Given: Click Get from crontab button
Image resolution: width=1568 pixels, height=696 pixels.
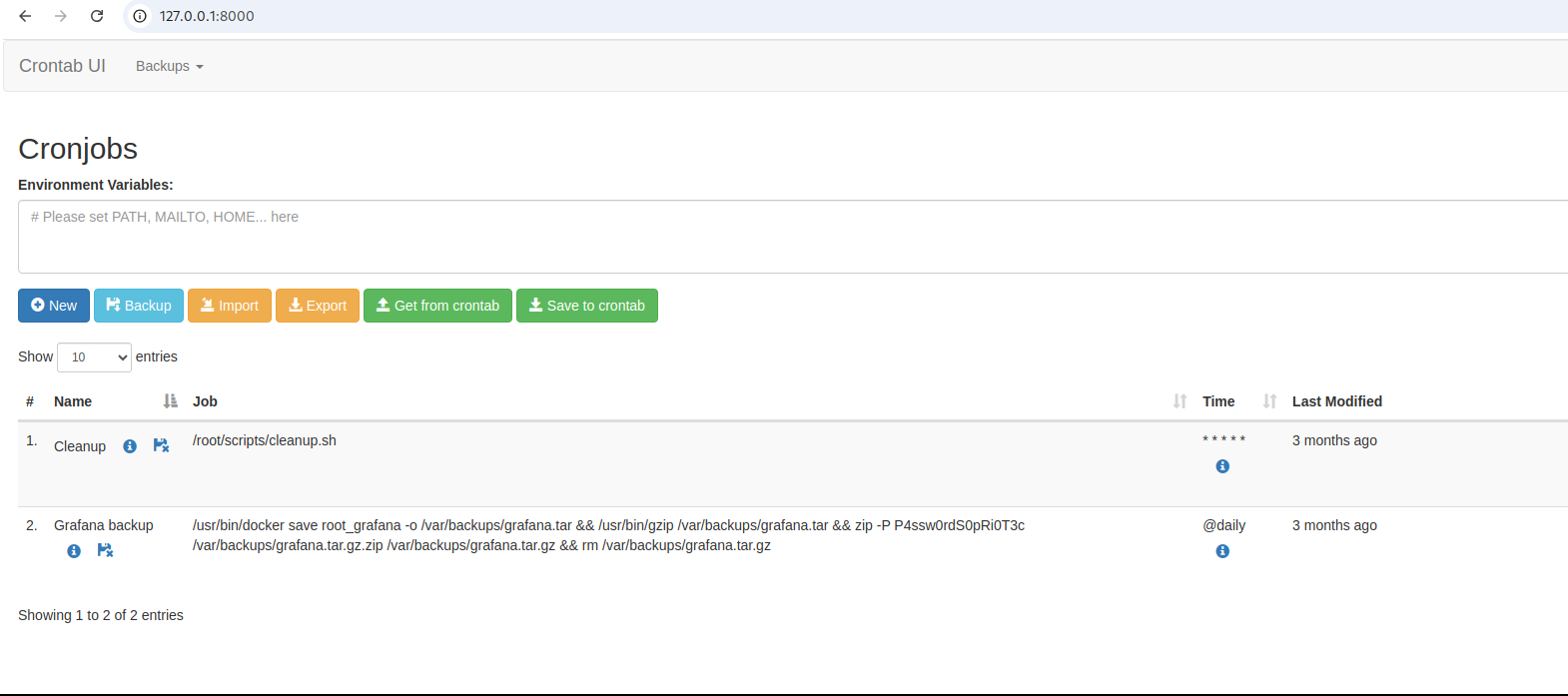Looking at the screenshot, I should 437,306.
